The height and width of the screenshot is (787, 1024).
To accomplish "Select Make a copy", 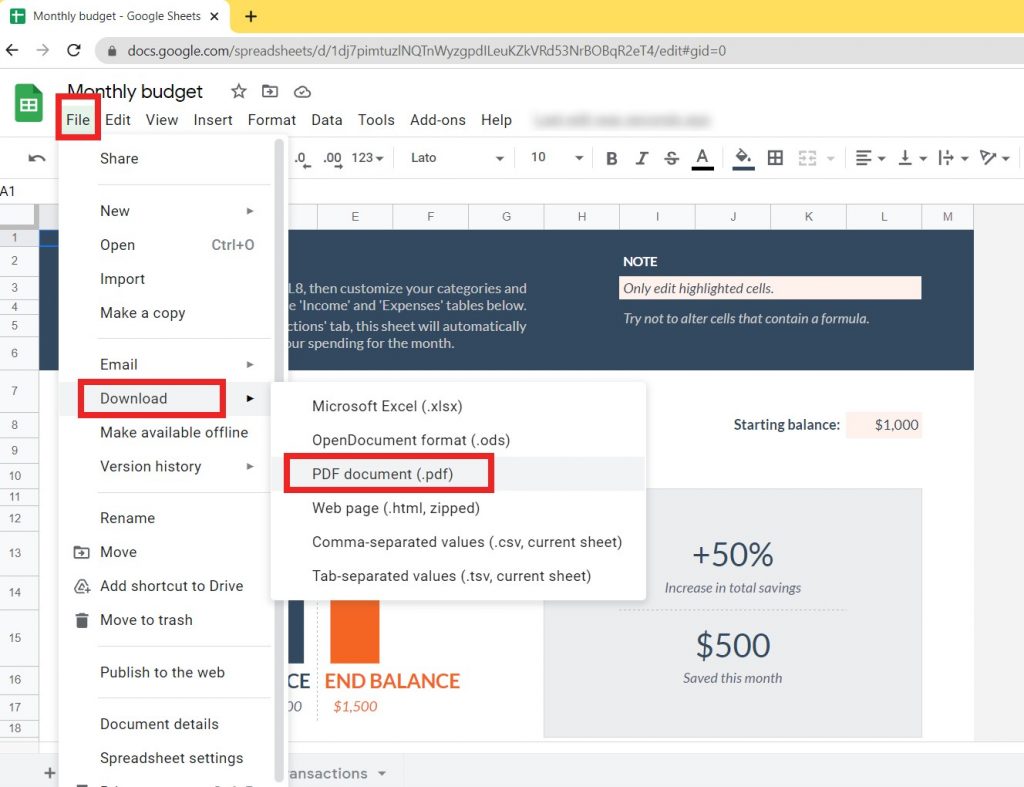I will click(x=167, y=313).
